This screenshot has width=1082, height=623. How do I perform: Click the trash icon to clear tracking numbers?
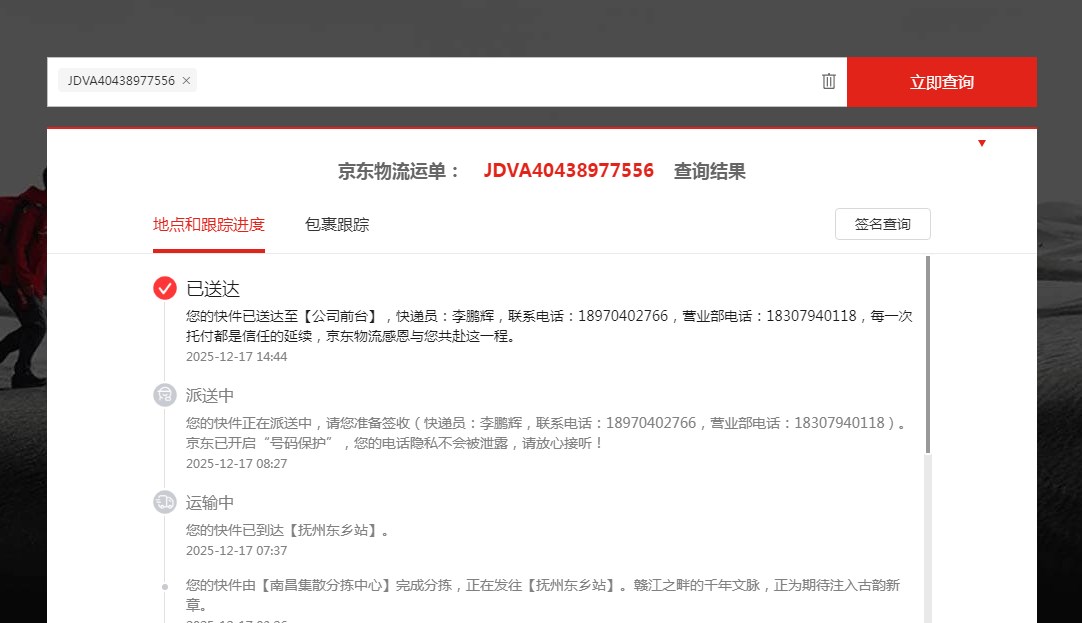(828, 81)
